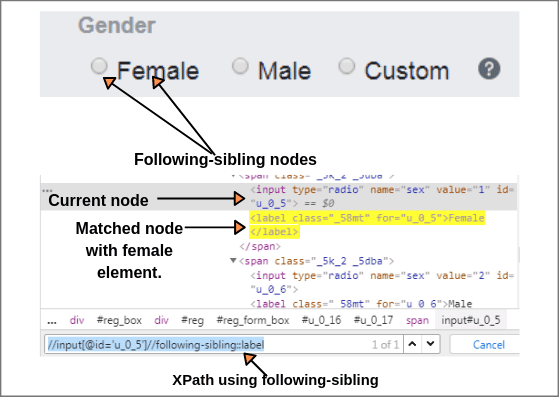Select input#u_0_5 breadcrumb item
The image size is (559, 397).
point(471,320)
